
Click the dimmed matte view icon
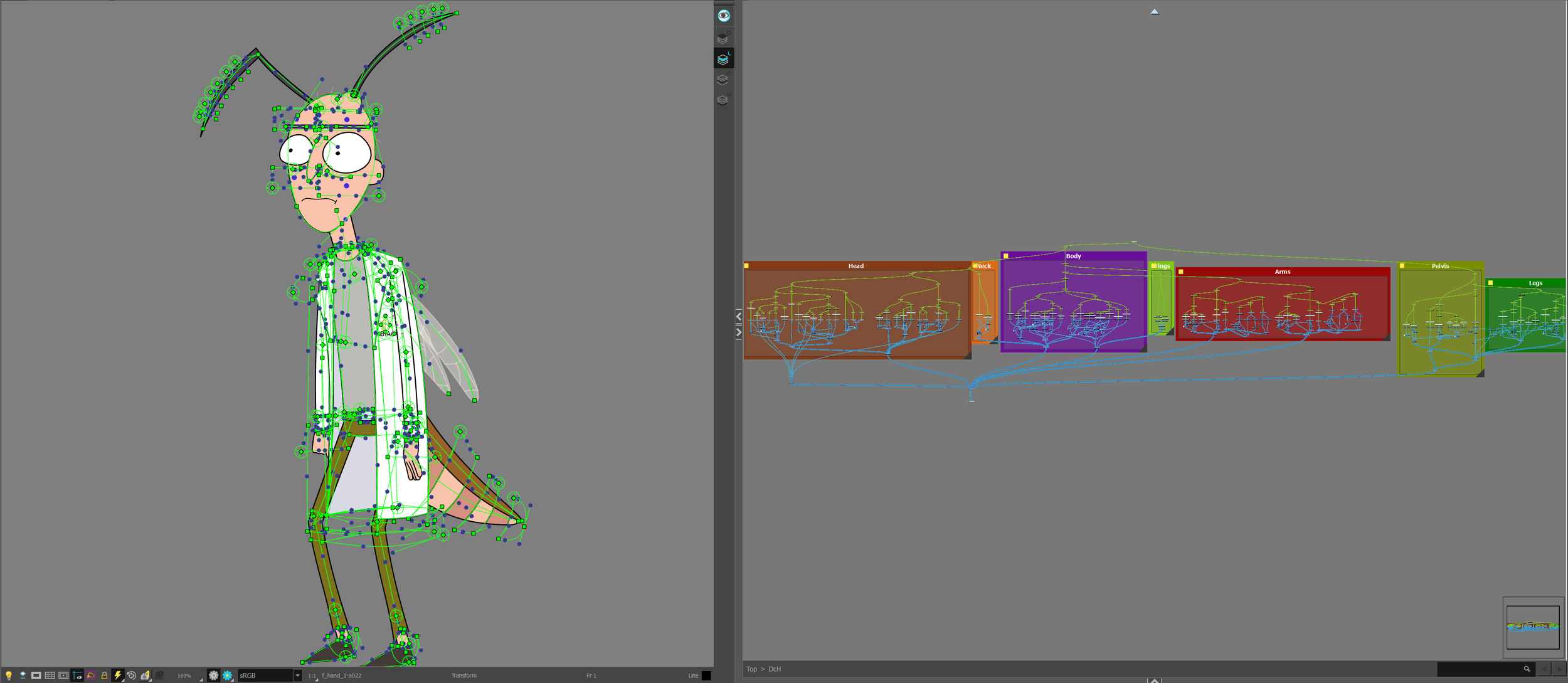point(159,675)
